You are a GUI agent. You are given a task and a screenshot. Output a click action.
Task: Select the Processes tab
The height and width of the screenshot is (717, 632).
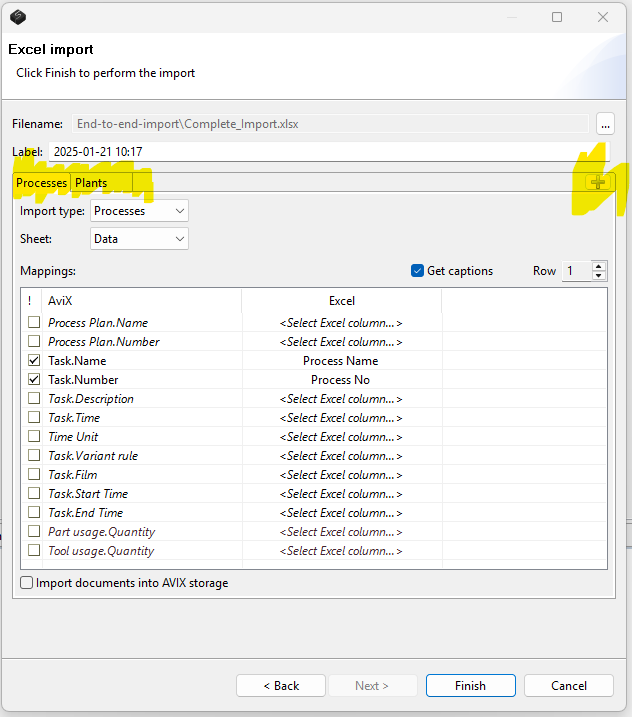41,183
